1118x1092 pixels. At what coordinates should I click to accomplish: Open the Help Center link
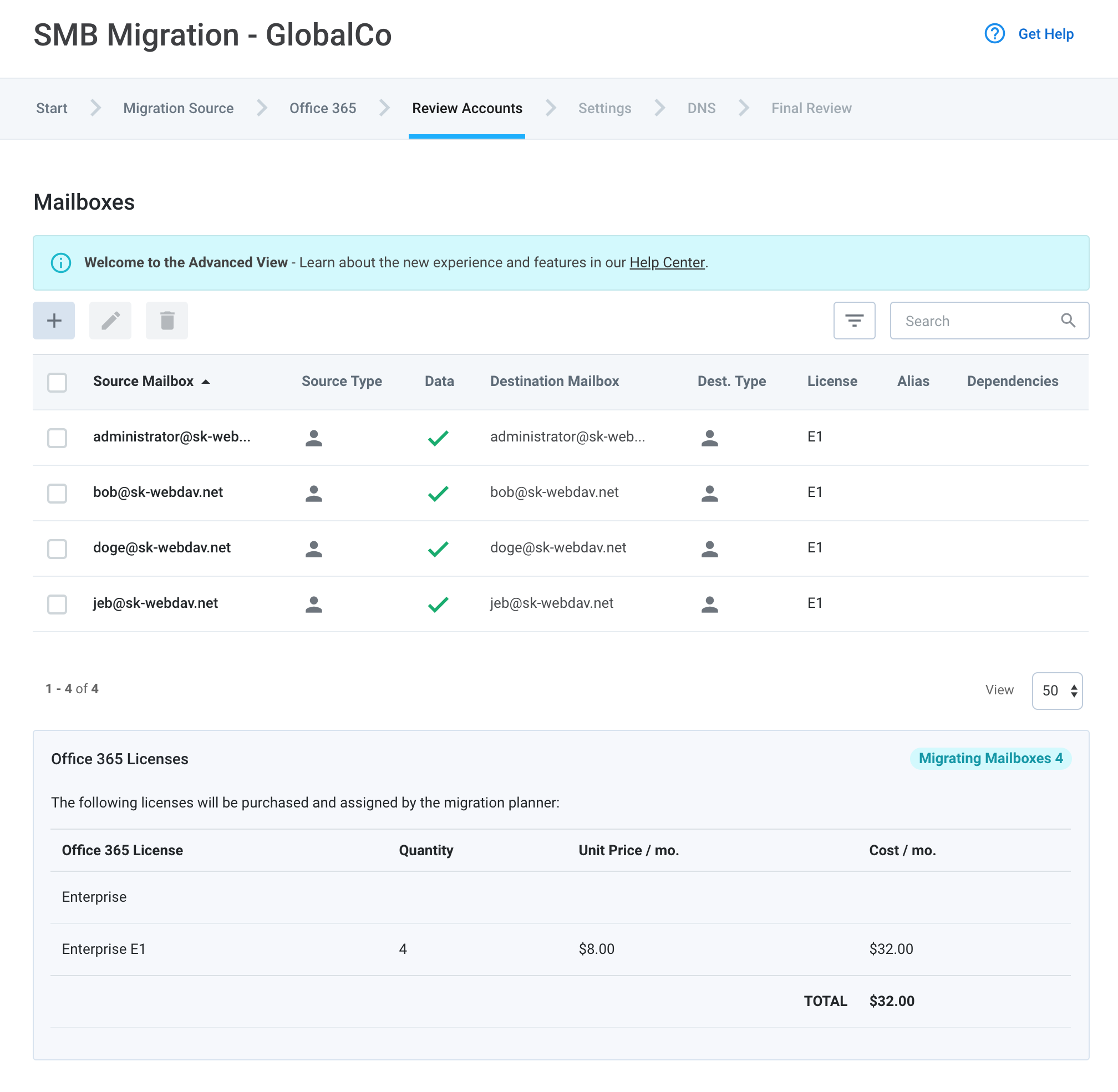tap(667, 262)
